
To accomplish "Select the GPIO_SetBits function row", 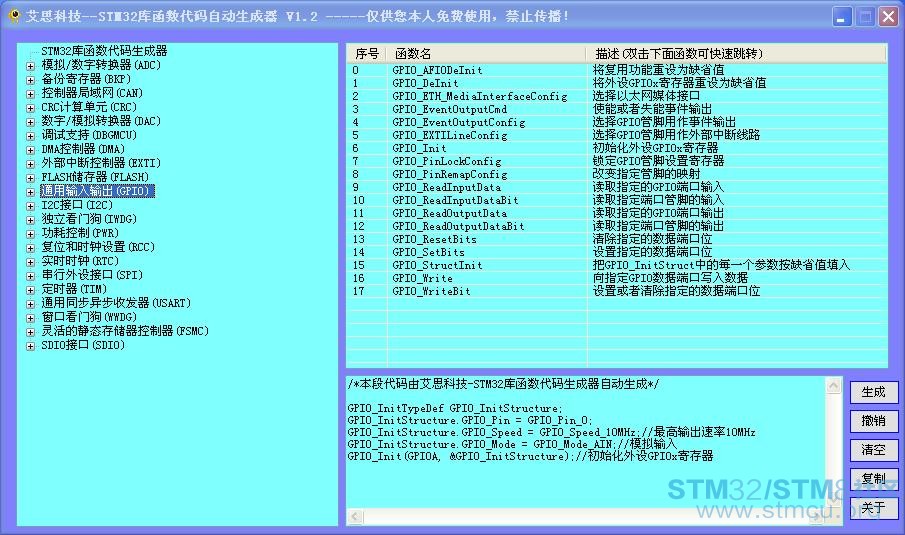I will 616,252.
